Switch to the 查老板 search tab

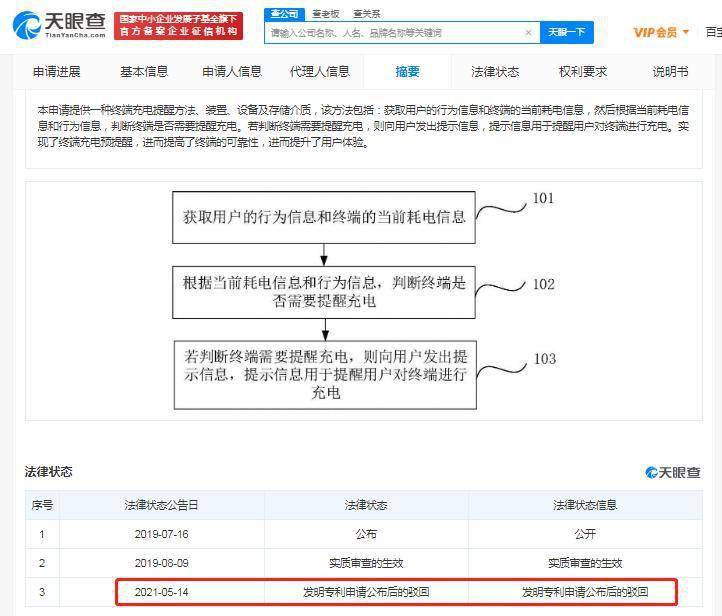(x=325, y=13)
